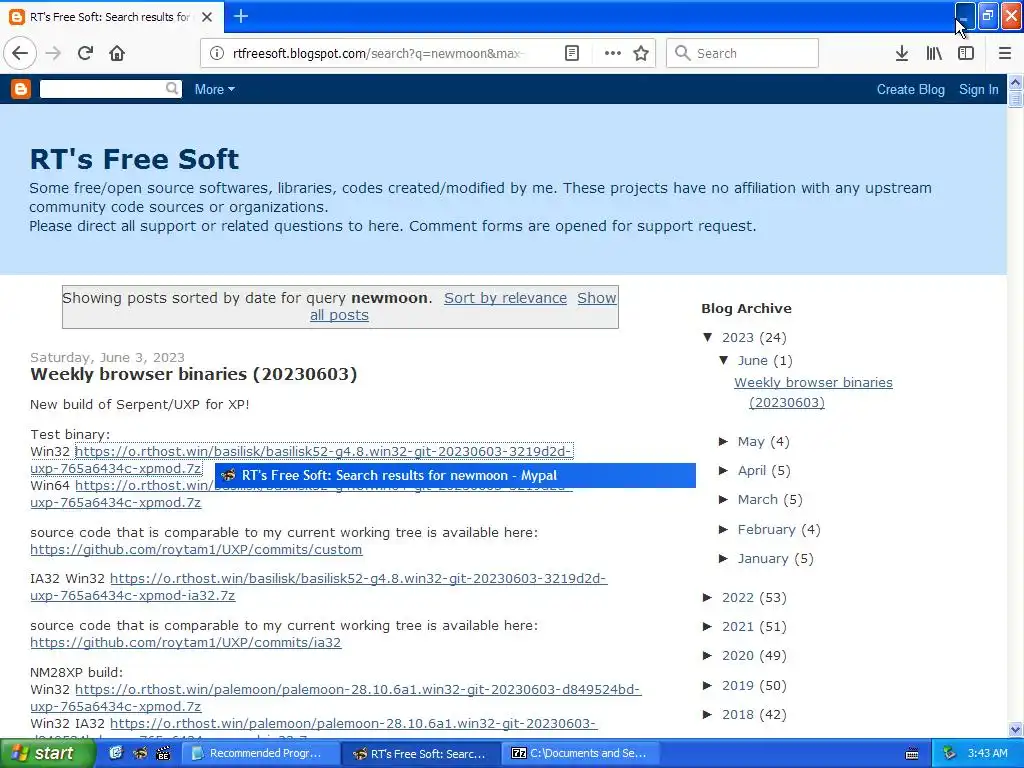Click the 3:43 AM system clock

987,753
